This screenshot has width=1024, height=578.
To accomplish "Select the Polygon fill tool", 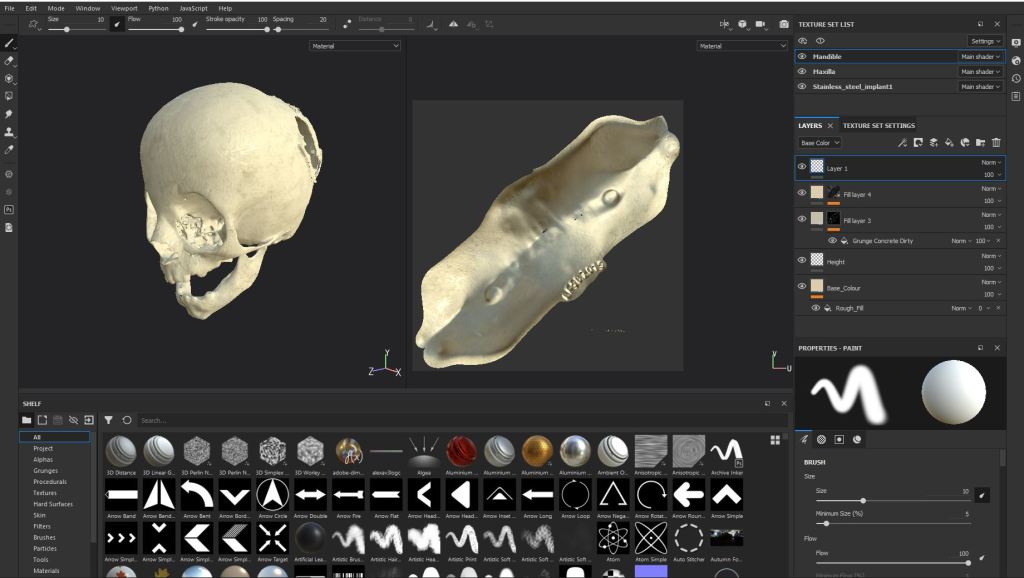I will click(9, 96).
